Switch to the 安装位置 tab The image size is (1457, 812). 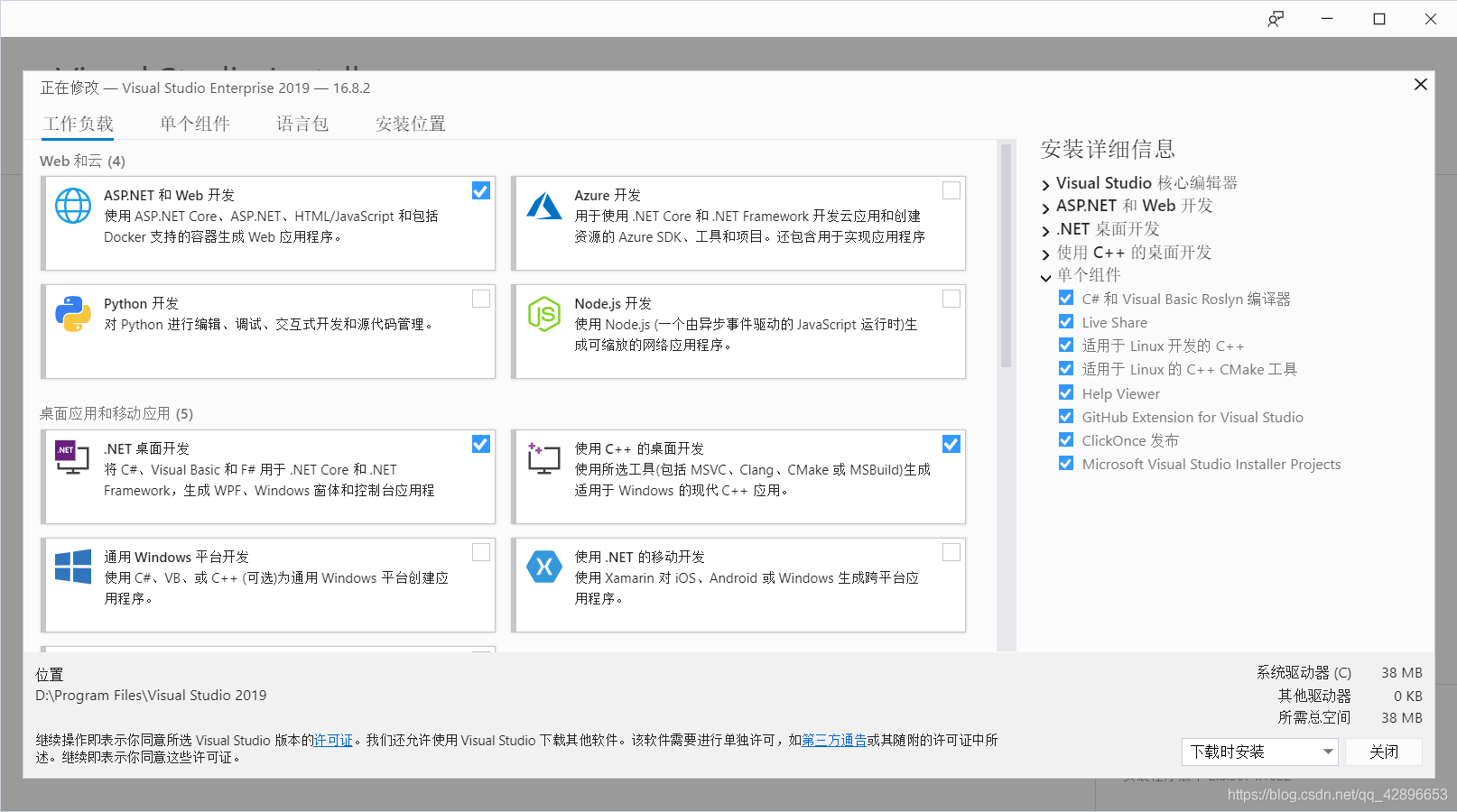click(411, 124)
